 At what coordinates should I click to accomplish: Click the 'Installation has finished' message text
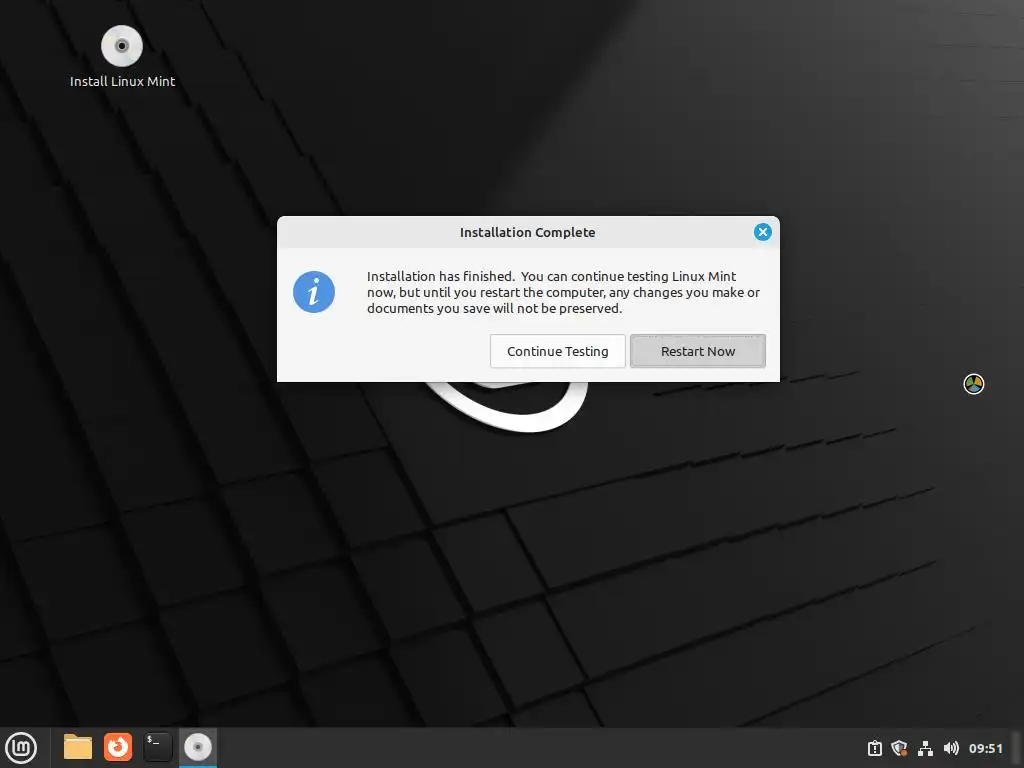click(x=563, y=293)
